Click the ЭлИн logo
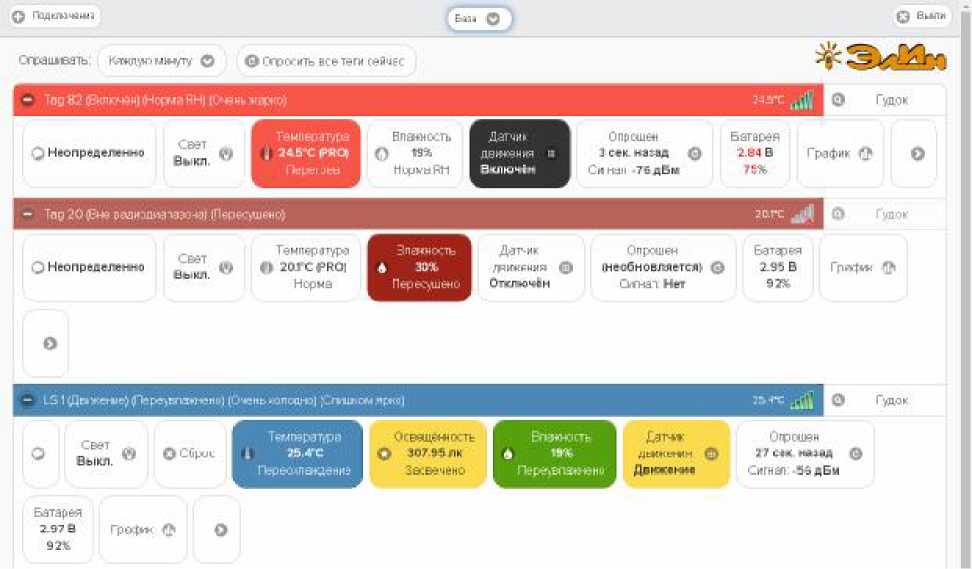Screen dimensions: 972x569 (881, 57)
